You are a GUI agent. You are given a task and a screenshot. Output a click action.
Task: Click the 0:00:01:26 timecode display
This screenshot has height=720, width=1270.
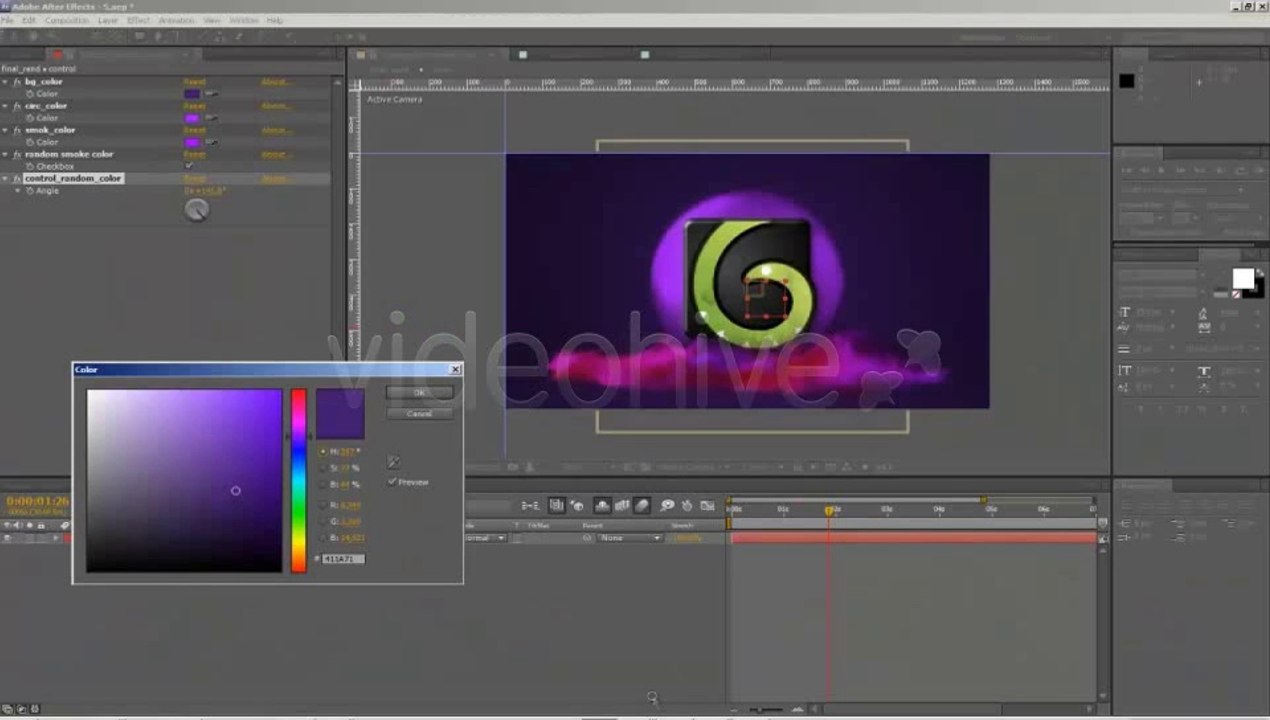point(38,501)
